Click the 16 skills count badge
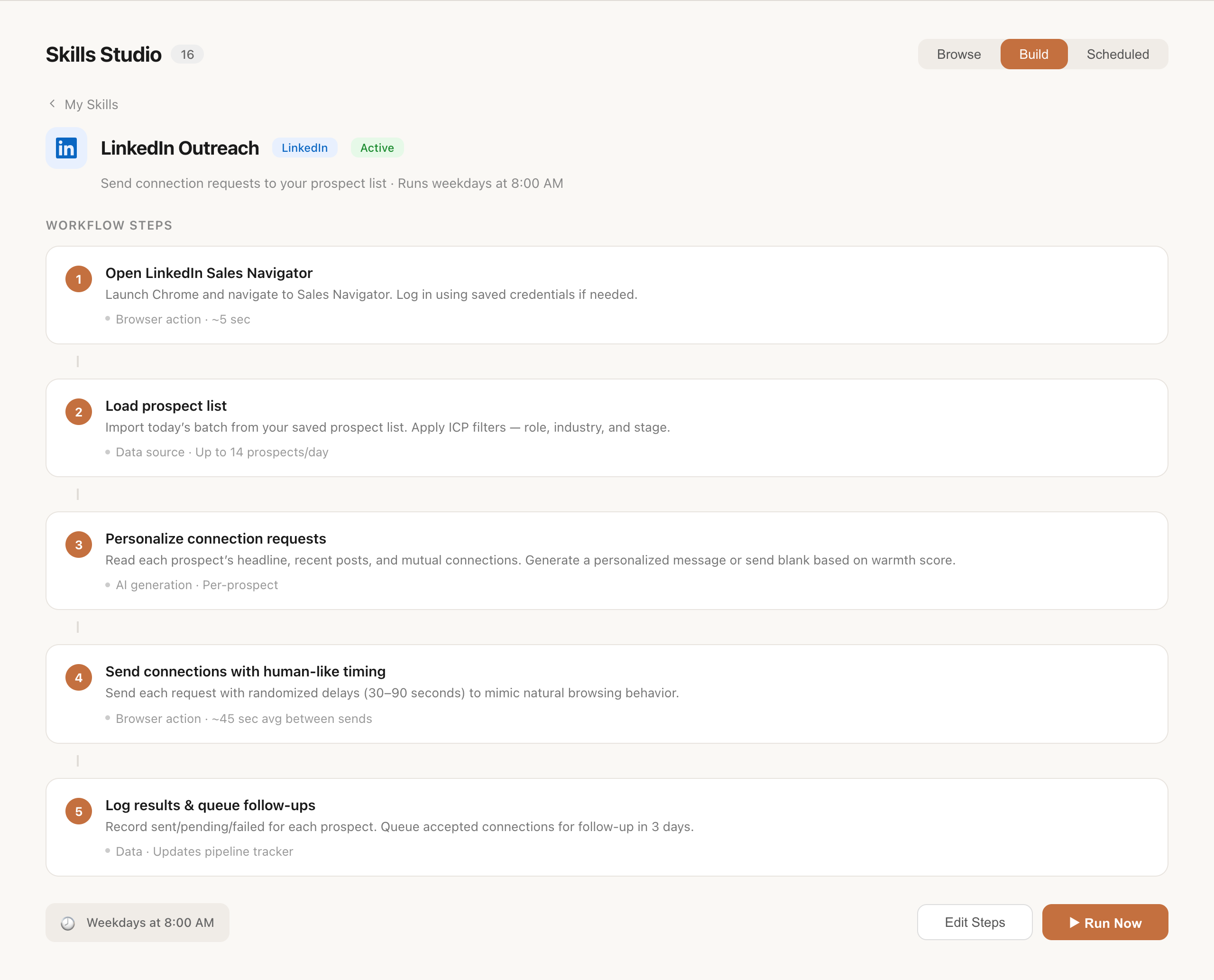1214x980 pixels. [x=187, y=54]
